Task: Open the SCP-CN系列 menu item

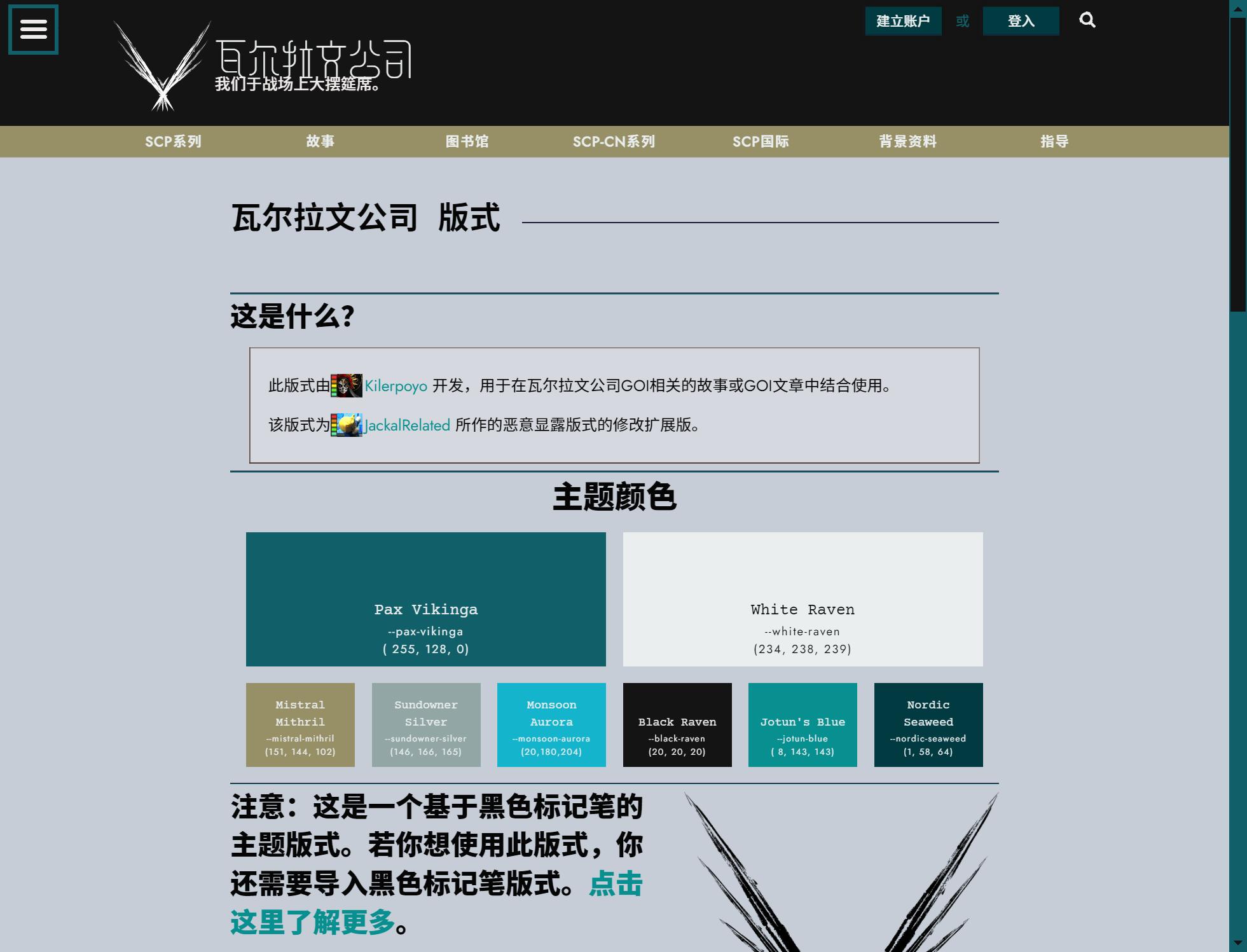Action: (614, 142)
